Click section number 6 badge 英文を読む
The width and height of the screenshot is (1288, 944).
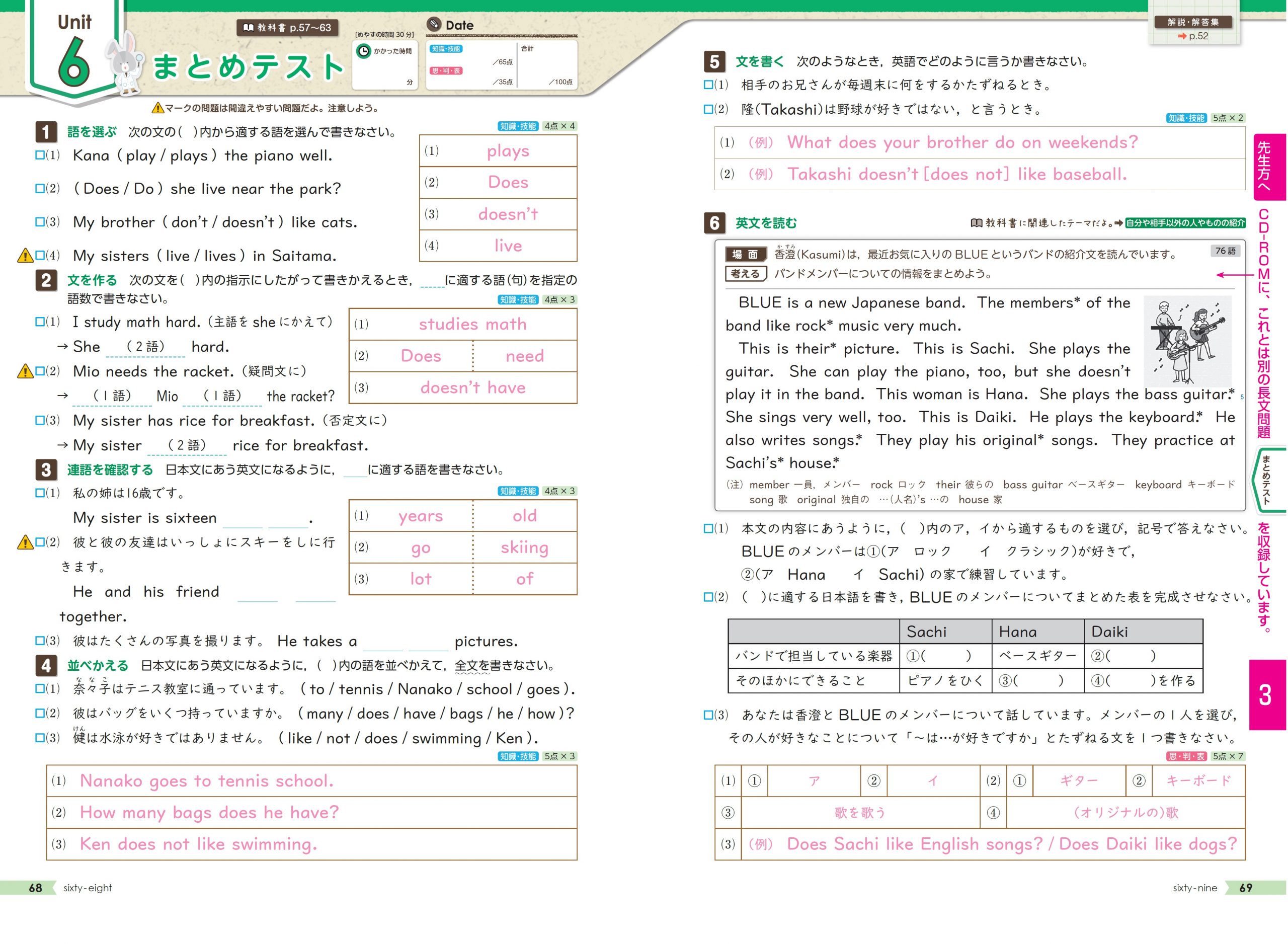click(714, 223)
